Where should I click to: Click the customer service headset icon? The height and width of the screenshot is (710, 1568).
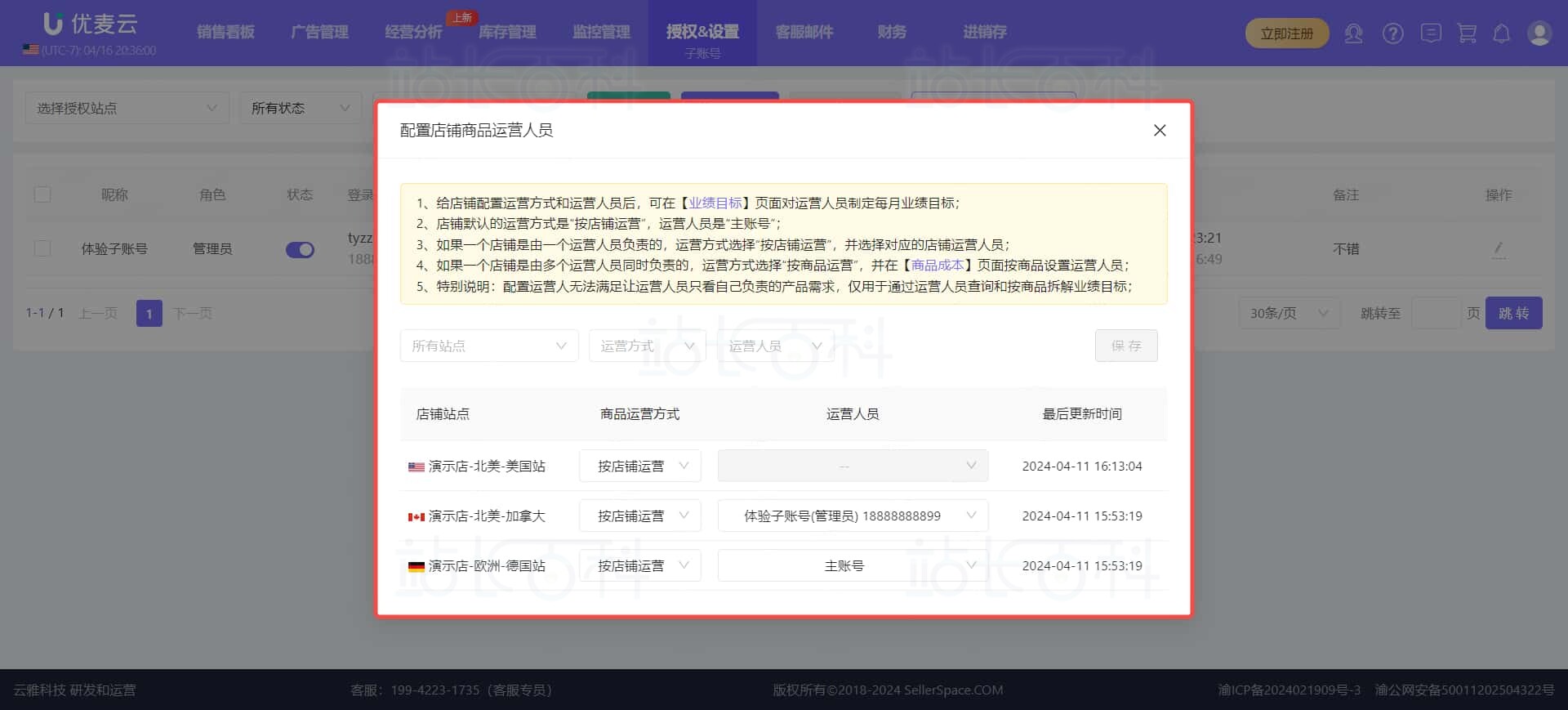[1353, 33]
